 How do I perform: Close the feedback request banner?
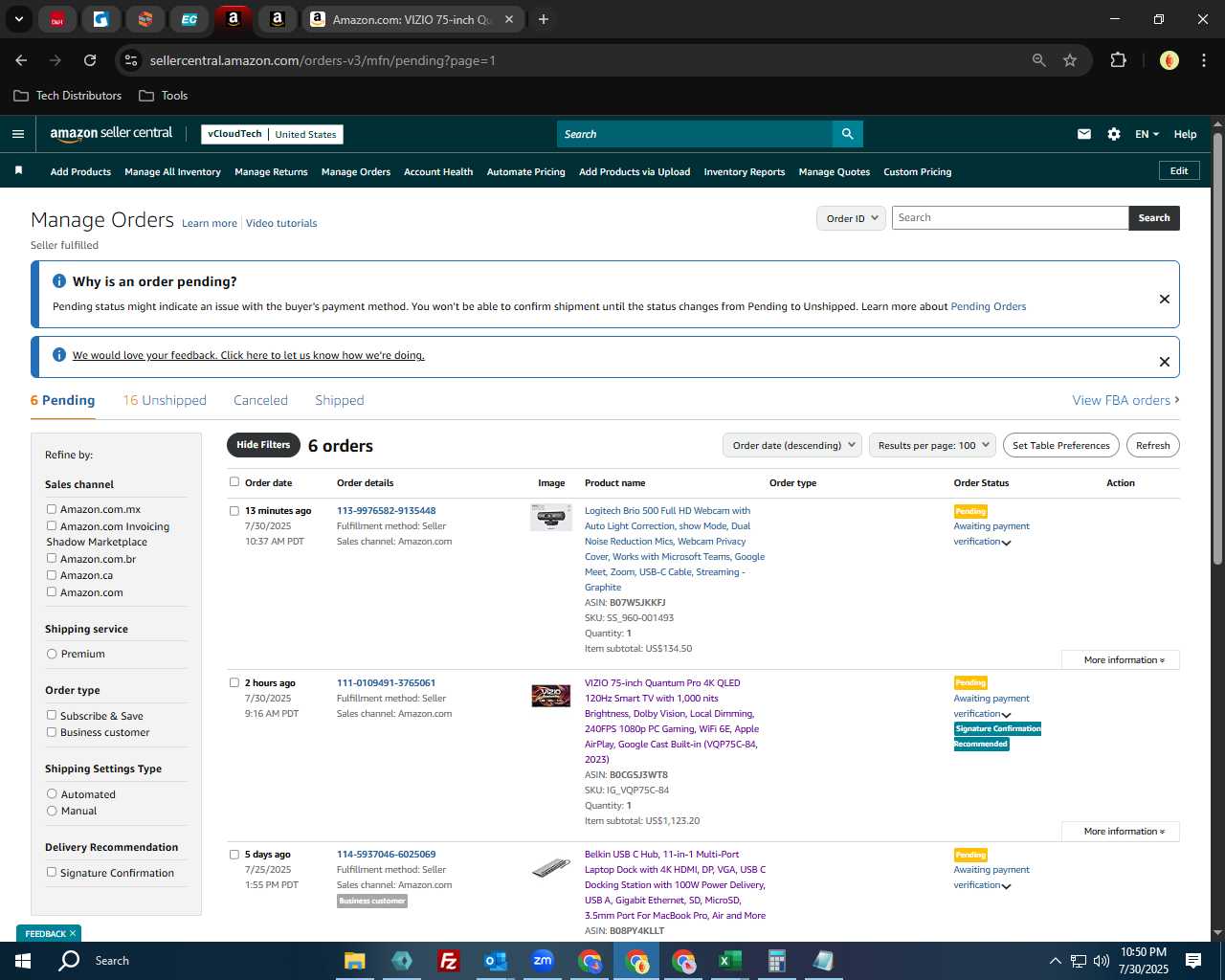pyautogui.click(x=1165, y=362)
